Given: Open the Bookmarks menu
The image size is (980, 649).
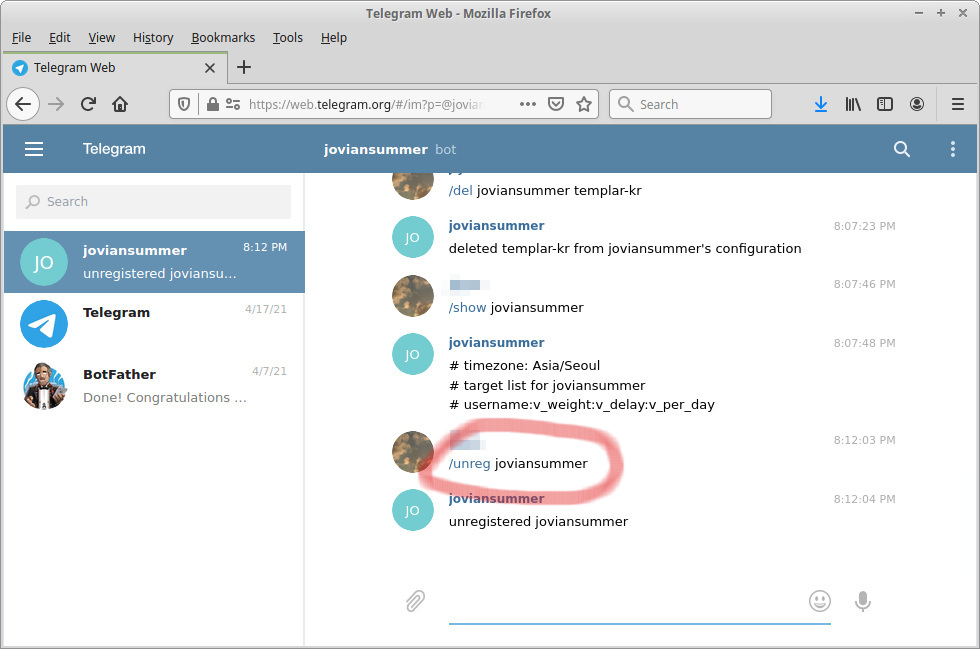Looking at the screenshot, I should click(x=223, y=38).
